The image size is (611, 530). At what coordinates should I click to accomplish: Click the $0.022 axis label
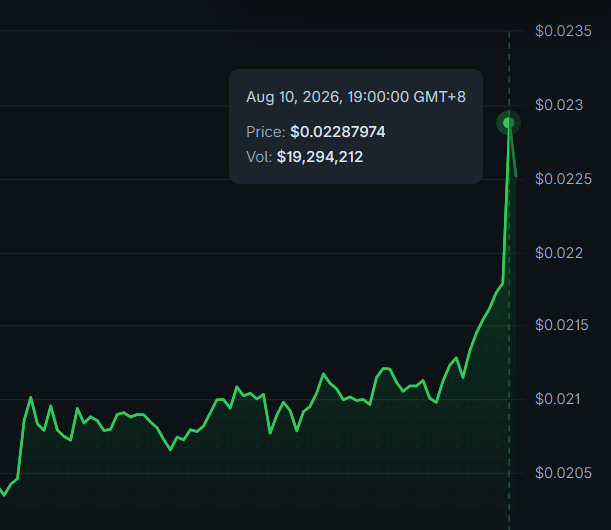(559, 253)
